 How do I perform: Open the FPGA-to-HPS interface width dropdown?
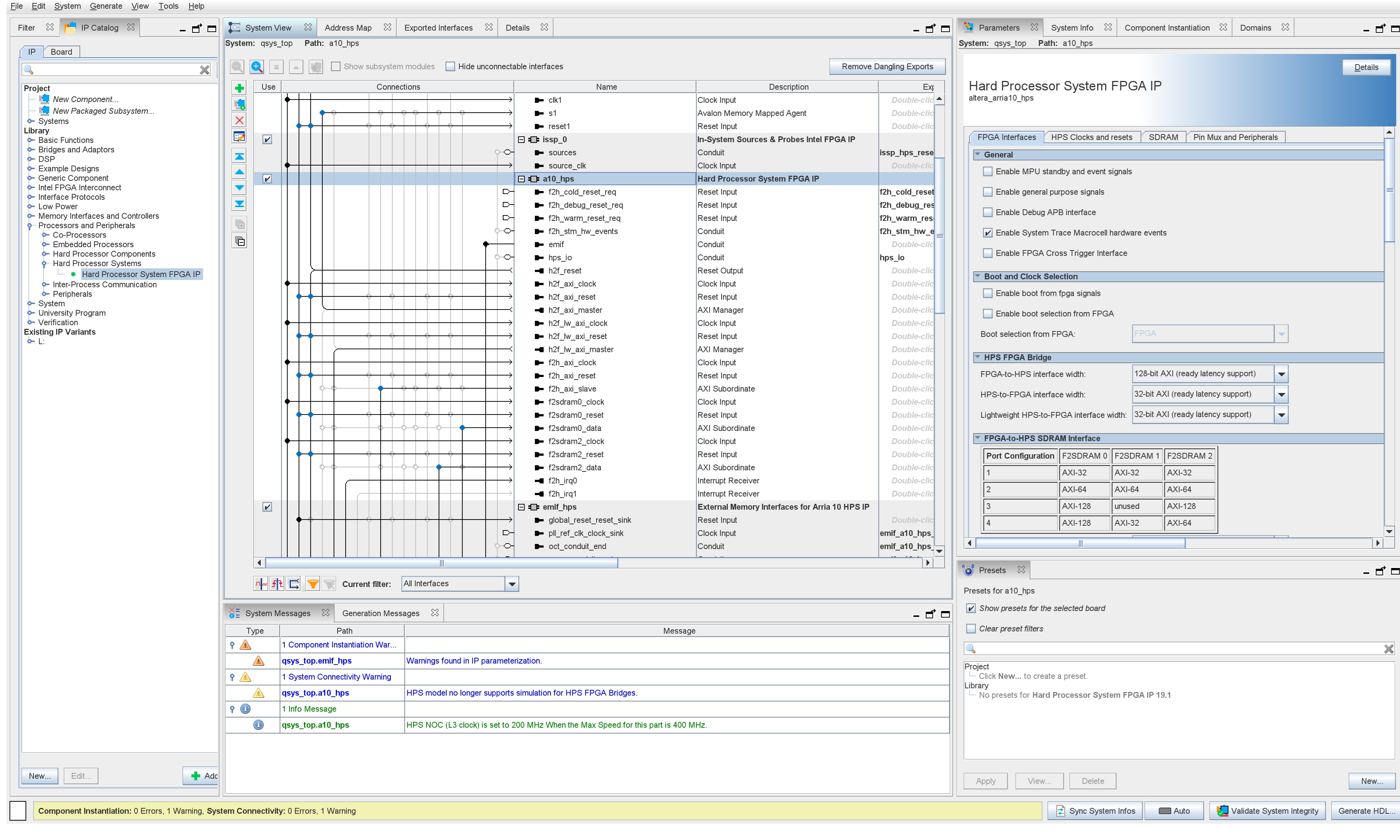tap(1281, 374)
